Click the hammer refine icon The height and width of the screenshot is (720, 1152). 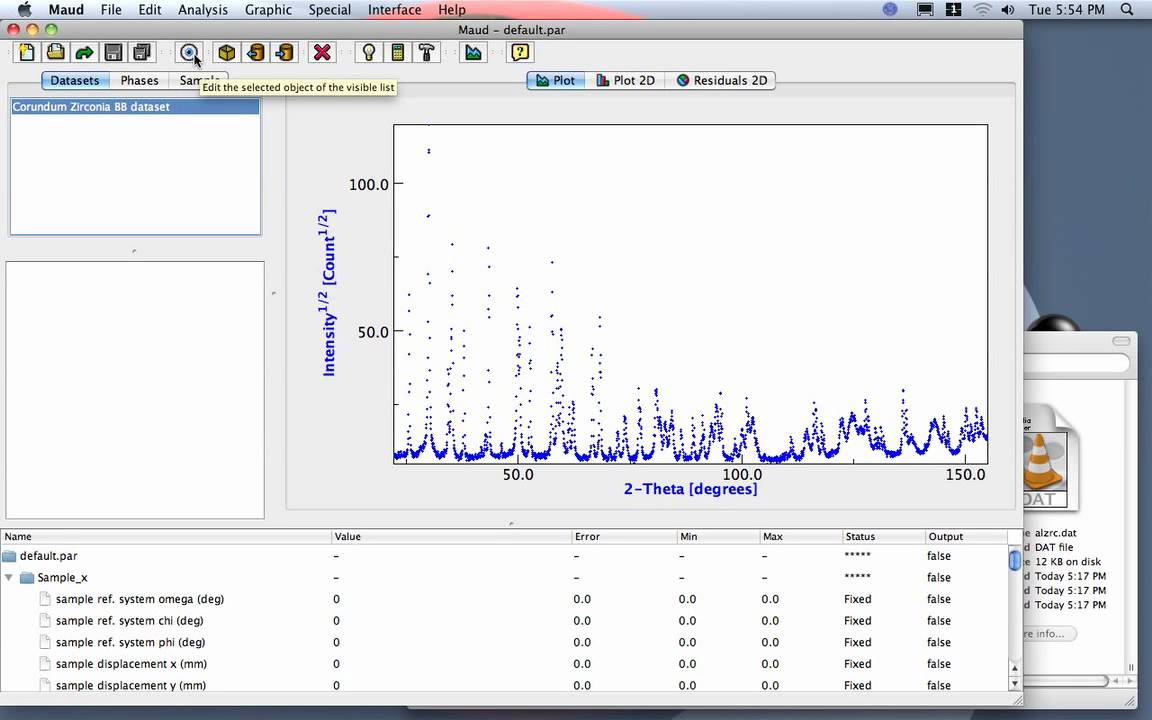click(x=426, y=52)
